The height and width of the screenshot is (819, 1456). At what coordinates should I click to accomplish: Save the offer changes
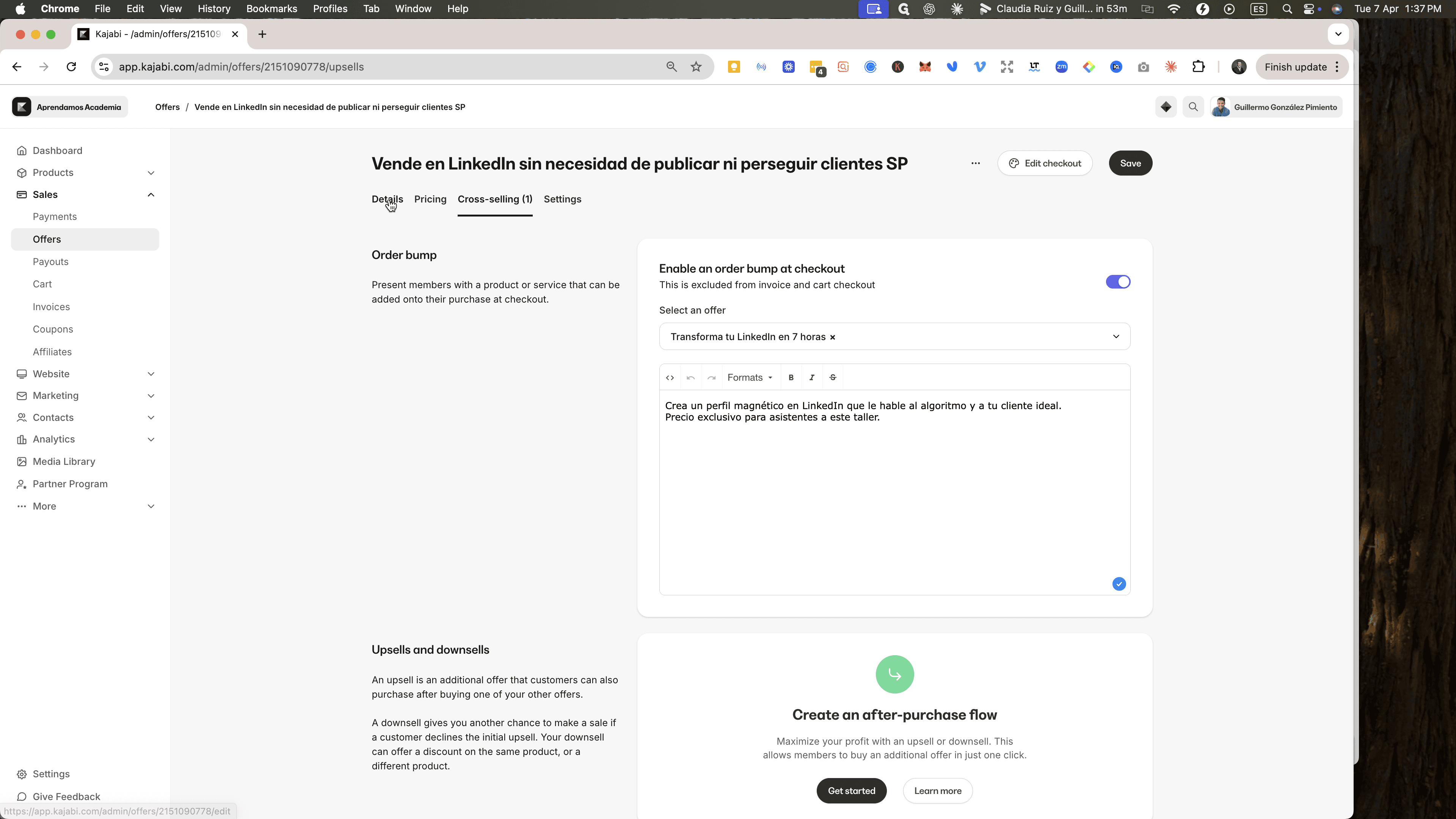[1130, 163]
